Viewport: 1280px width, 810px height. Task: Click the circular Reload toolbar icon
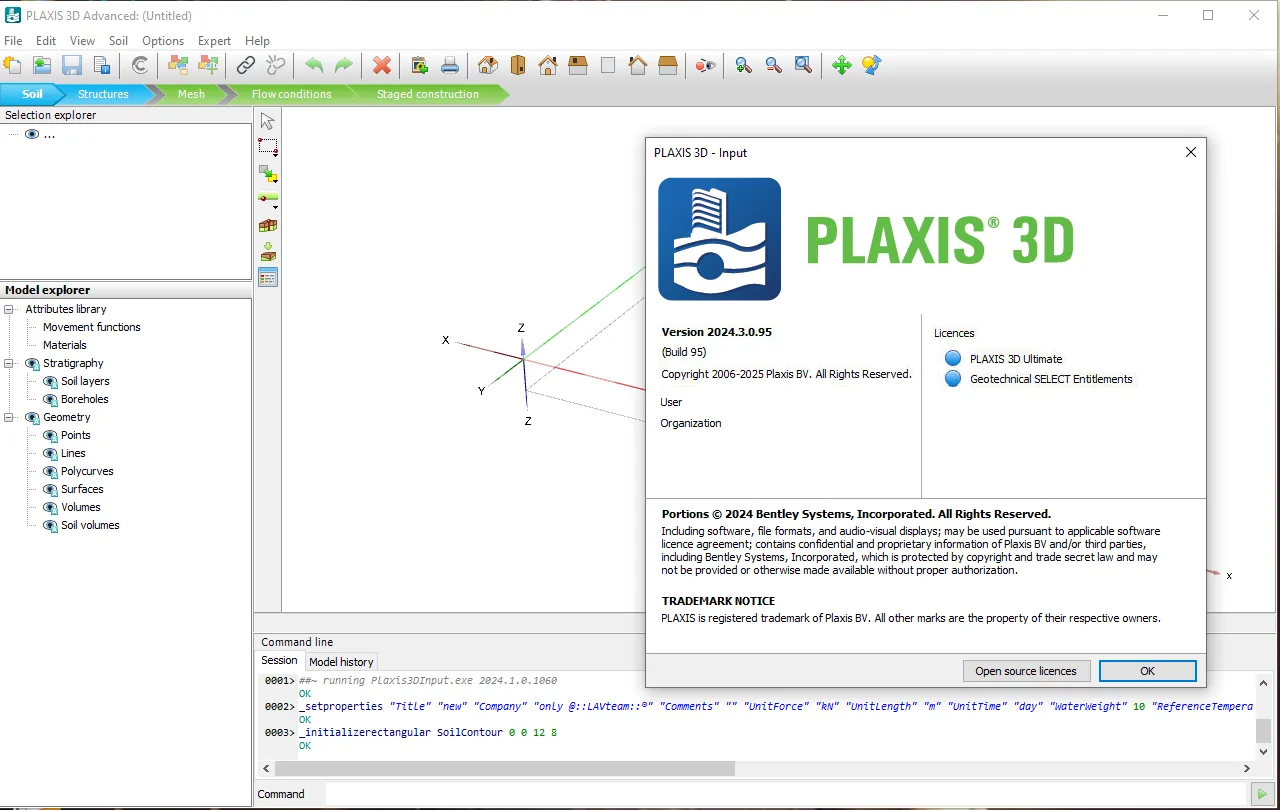tap(140, 65)
